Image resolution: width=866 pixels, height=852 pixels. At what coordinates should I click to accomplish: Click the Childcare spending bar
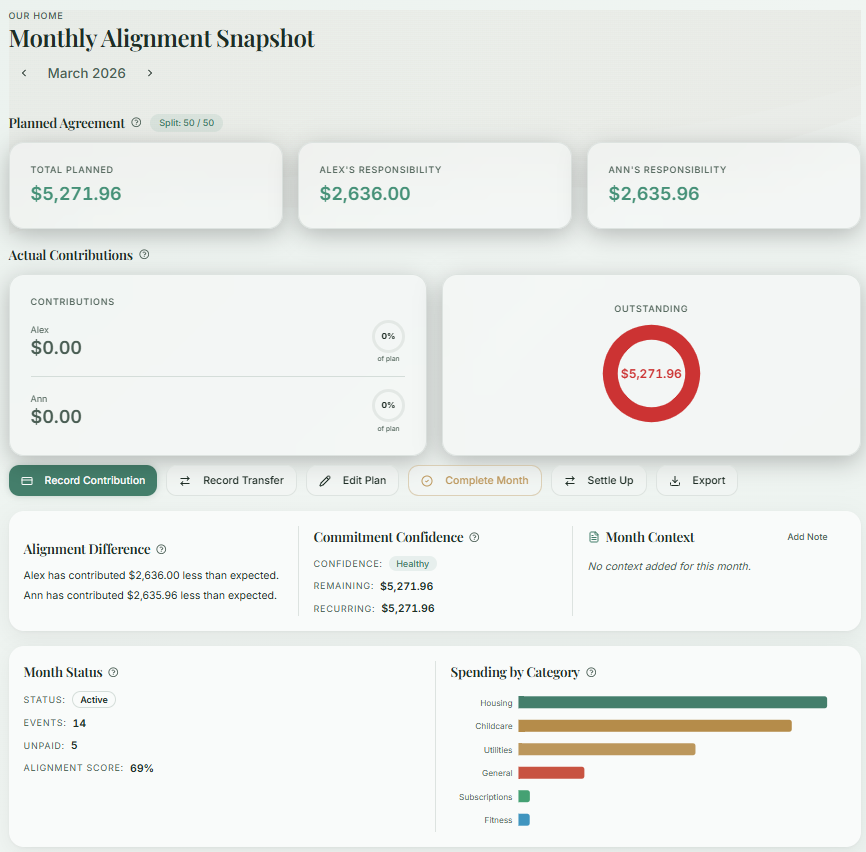point(654,726)
